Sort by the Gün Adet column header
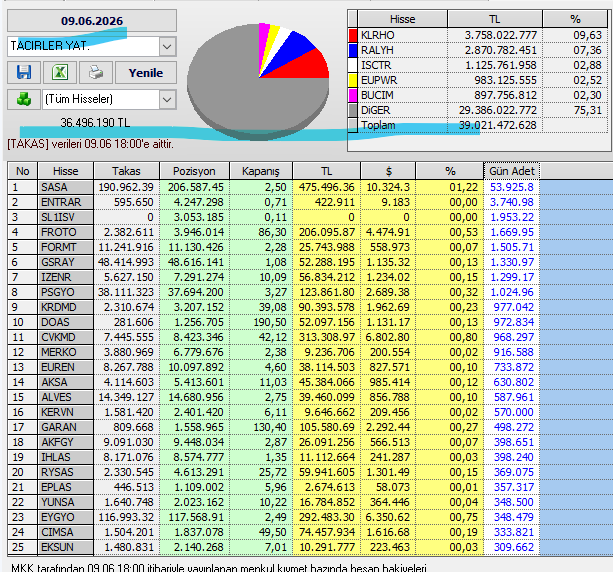The height and width of the screenshot is (572, 613). pos(512,171)
